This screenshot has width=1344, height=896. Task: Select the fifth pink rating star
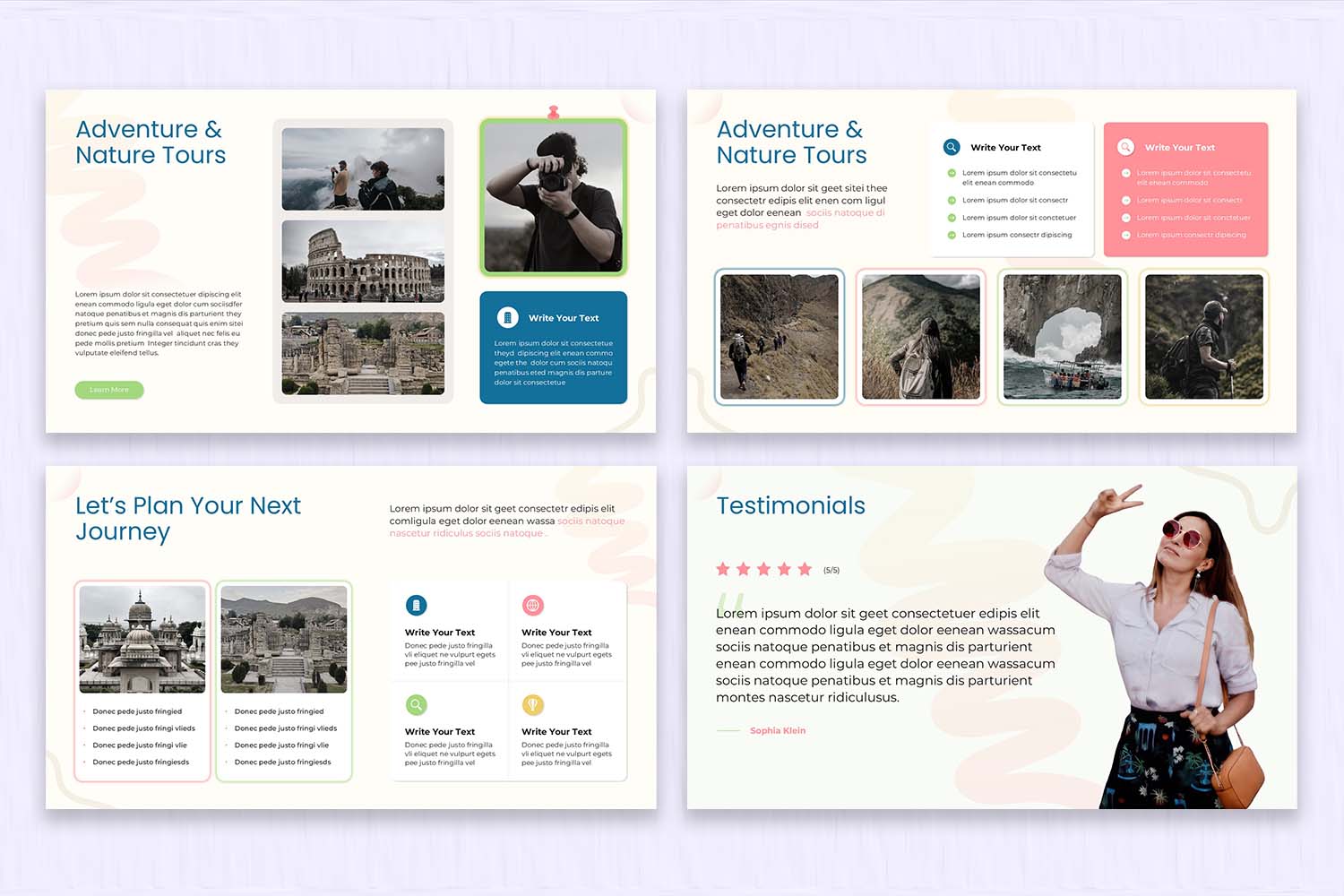tap(806, 568)
